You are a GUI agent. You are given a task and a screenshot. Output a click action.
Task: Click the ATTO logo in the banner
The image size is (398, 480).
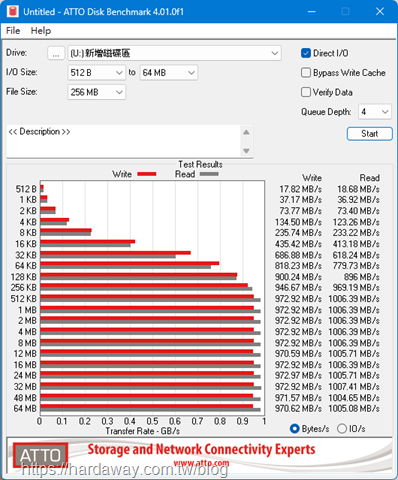pyautogui.click(x=41, y=455)
